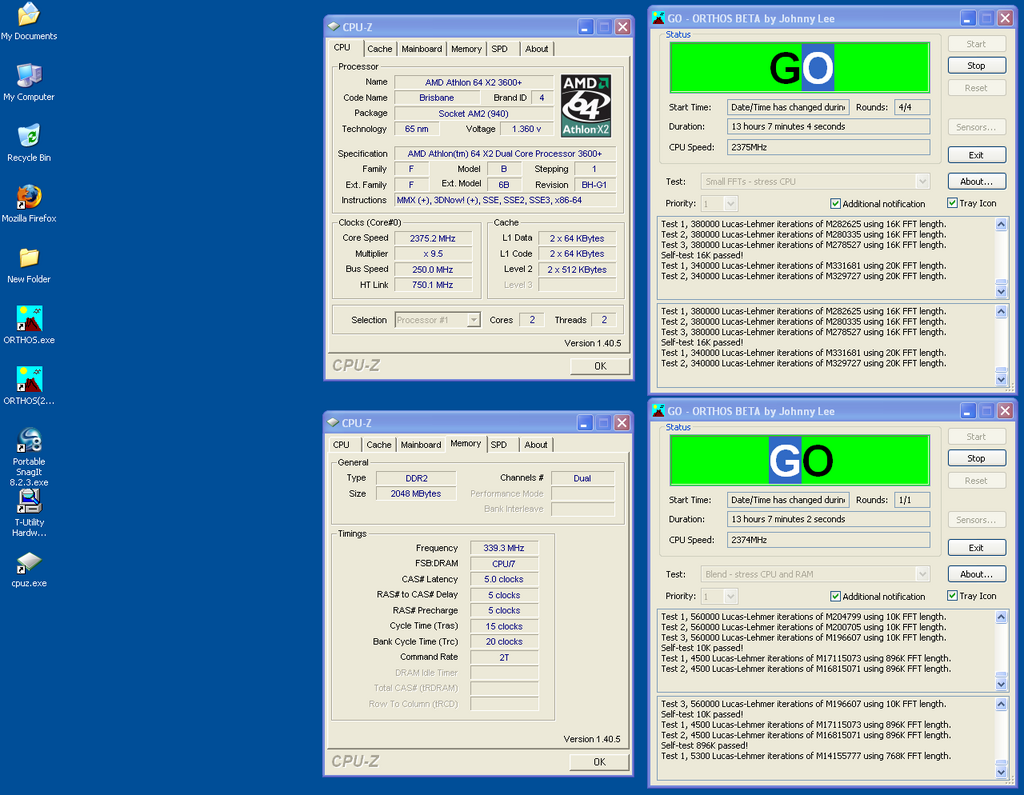Screen dimensions: 1024x795
Task: Click the AMD Athlon 64 X2 logo
Action: coord(585,105)
